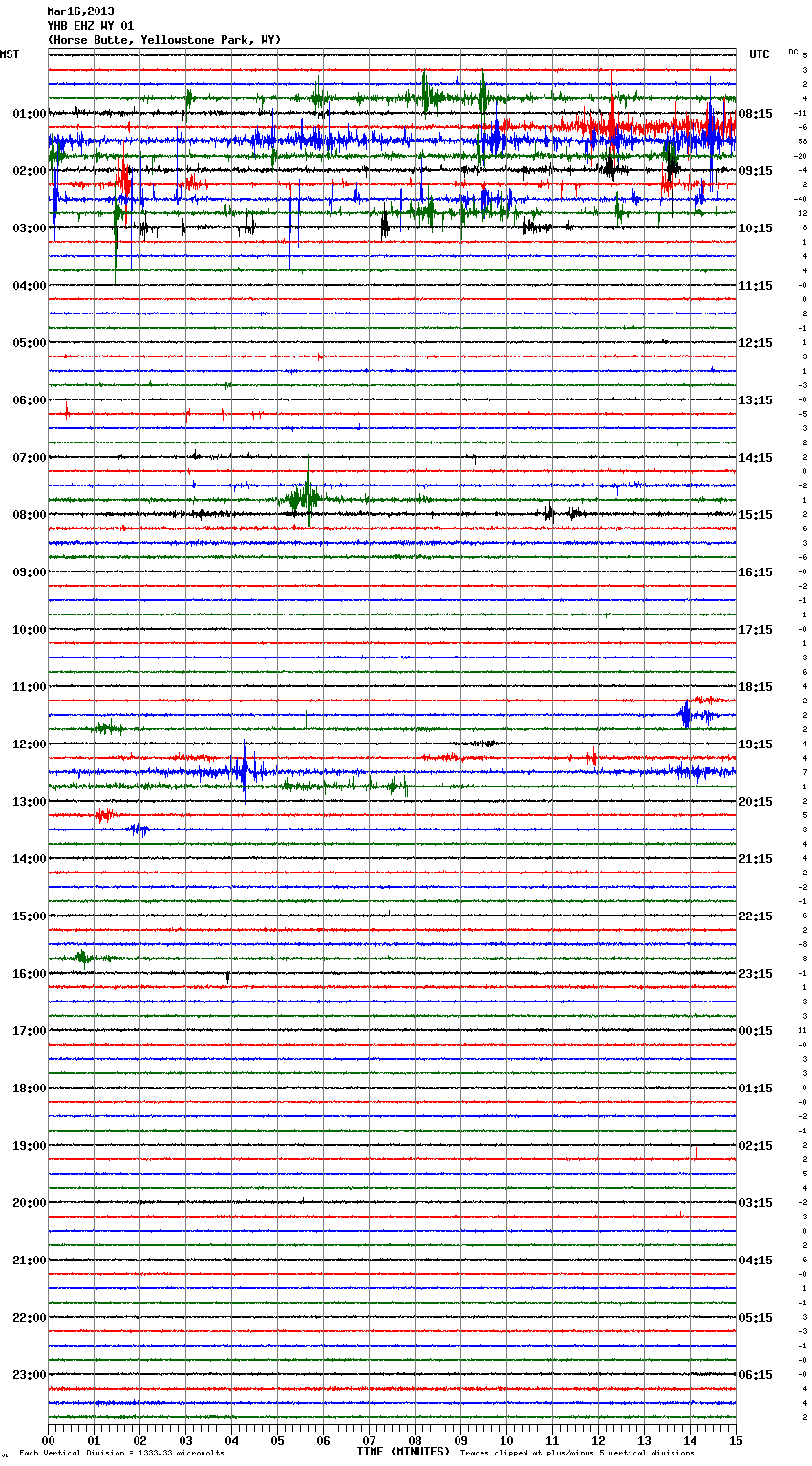This screenshot has height=1466, width=812.
Task: Click the TIME (MINUTES) axis label
Action: (x=402, y=1452)
